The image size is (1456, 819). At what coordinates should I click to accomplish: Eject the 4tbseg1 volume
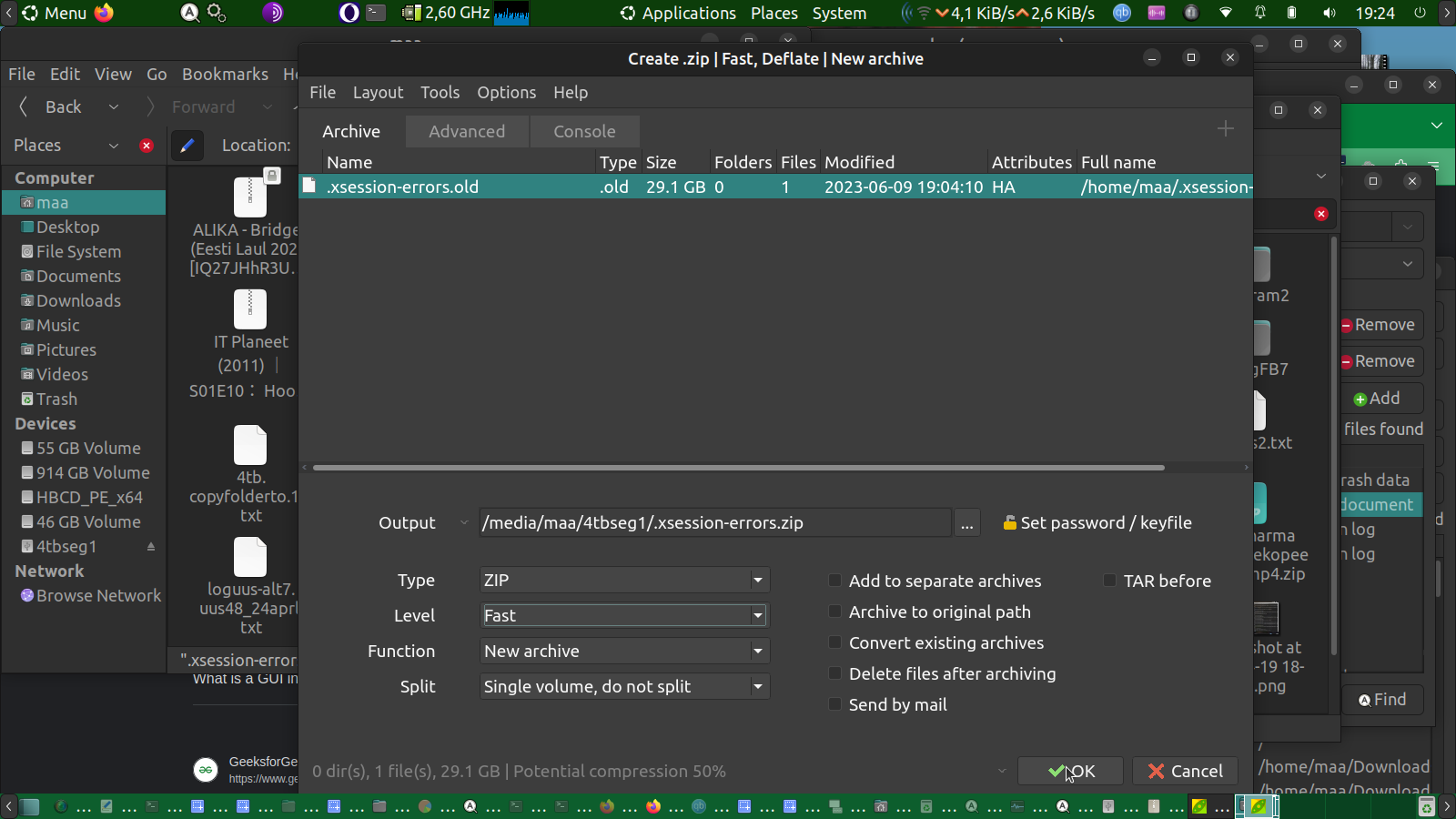[x=151, y=547]
